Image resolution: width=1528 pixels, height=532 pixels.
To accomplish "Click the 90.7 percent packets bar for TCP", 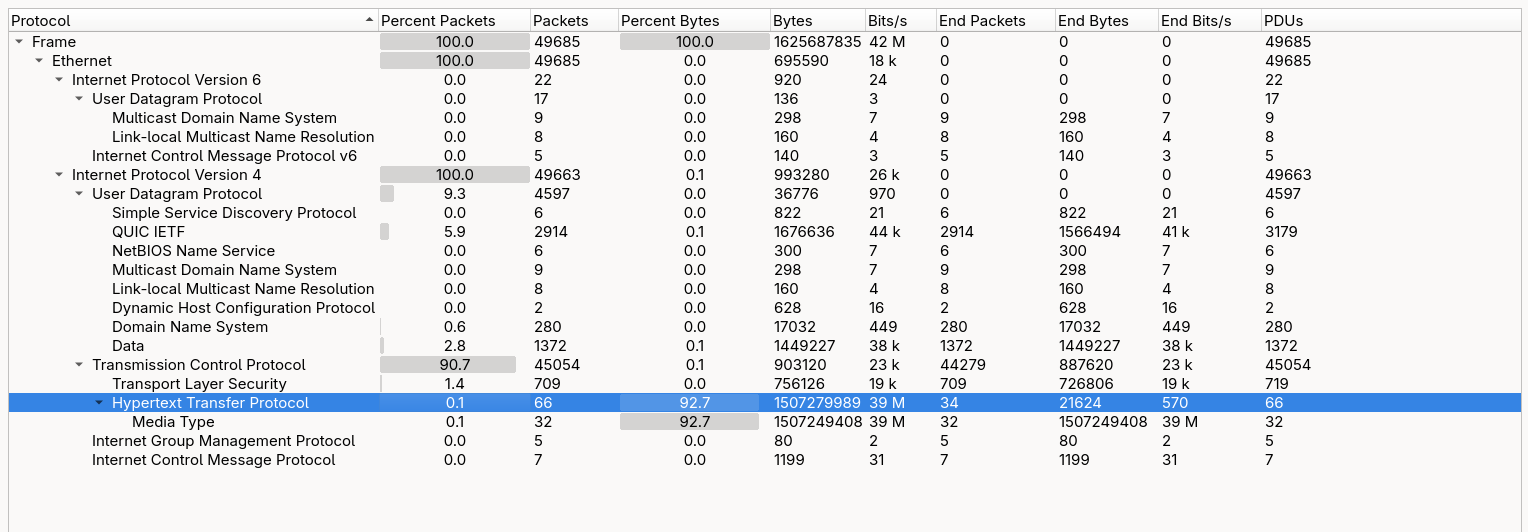I will 448,365.
